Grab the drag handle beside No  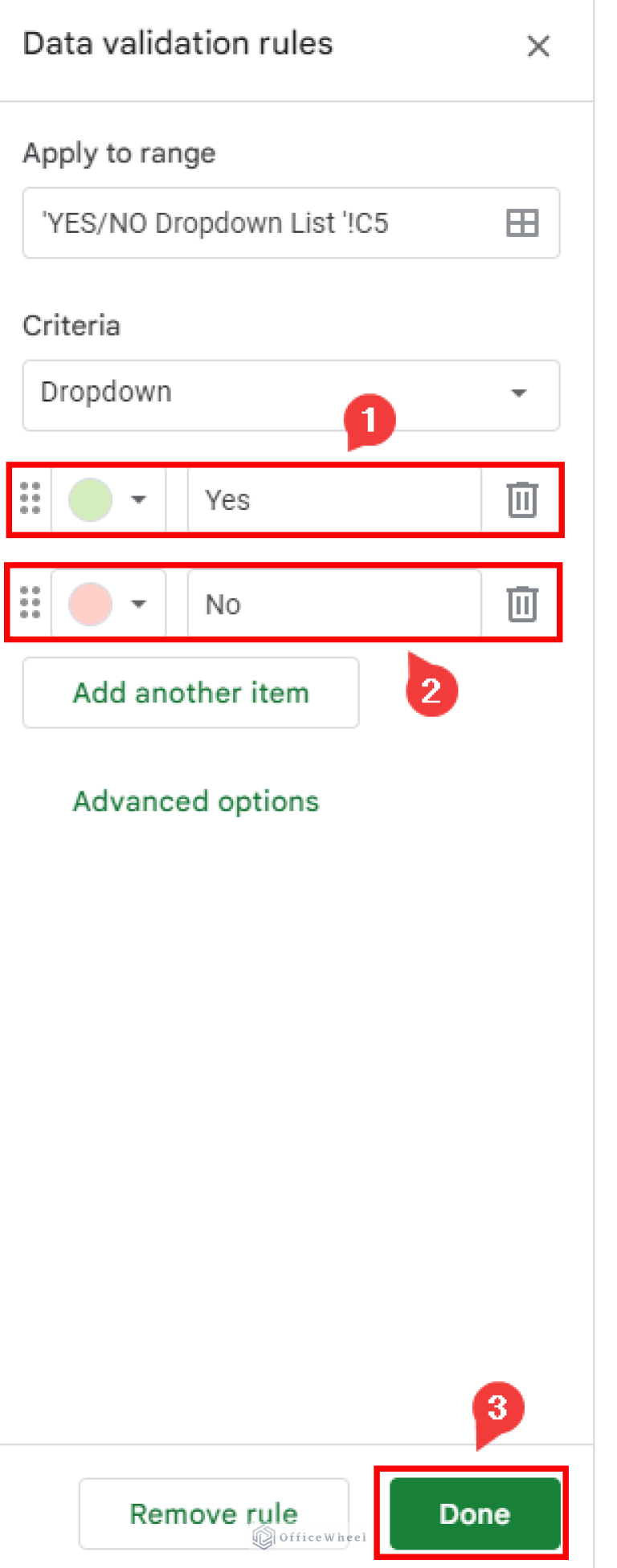pos(30,604)
